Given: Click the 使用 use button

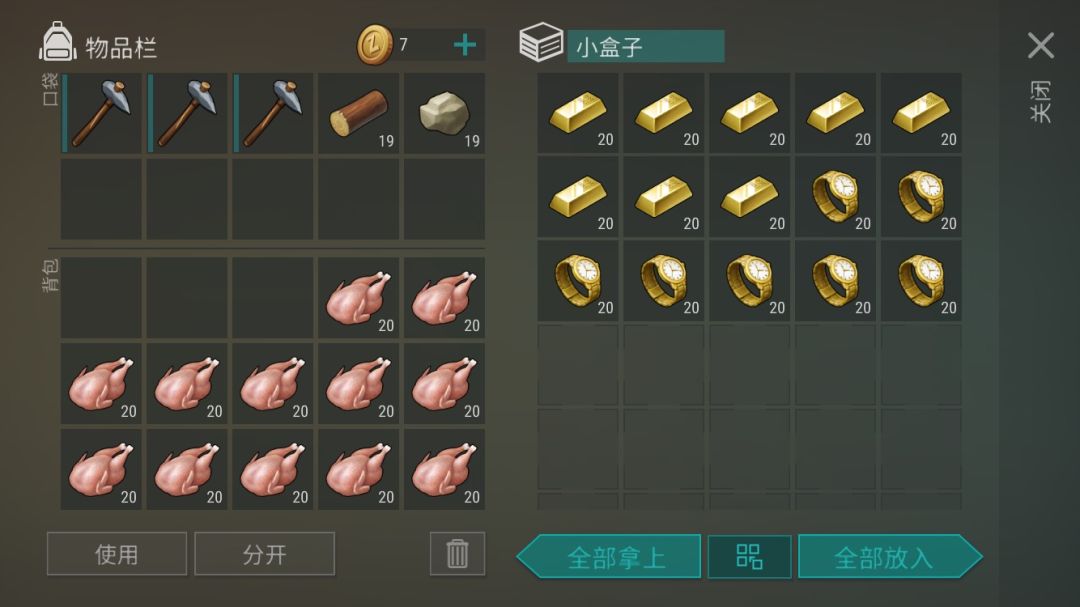Looking at the screenshot, I should pos(116,553).
